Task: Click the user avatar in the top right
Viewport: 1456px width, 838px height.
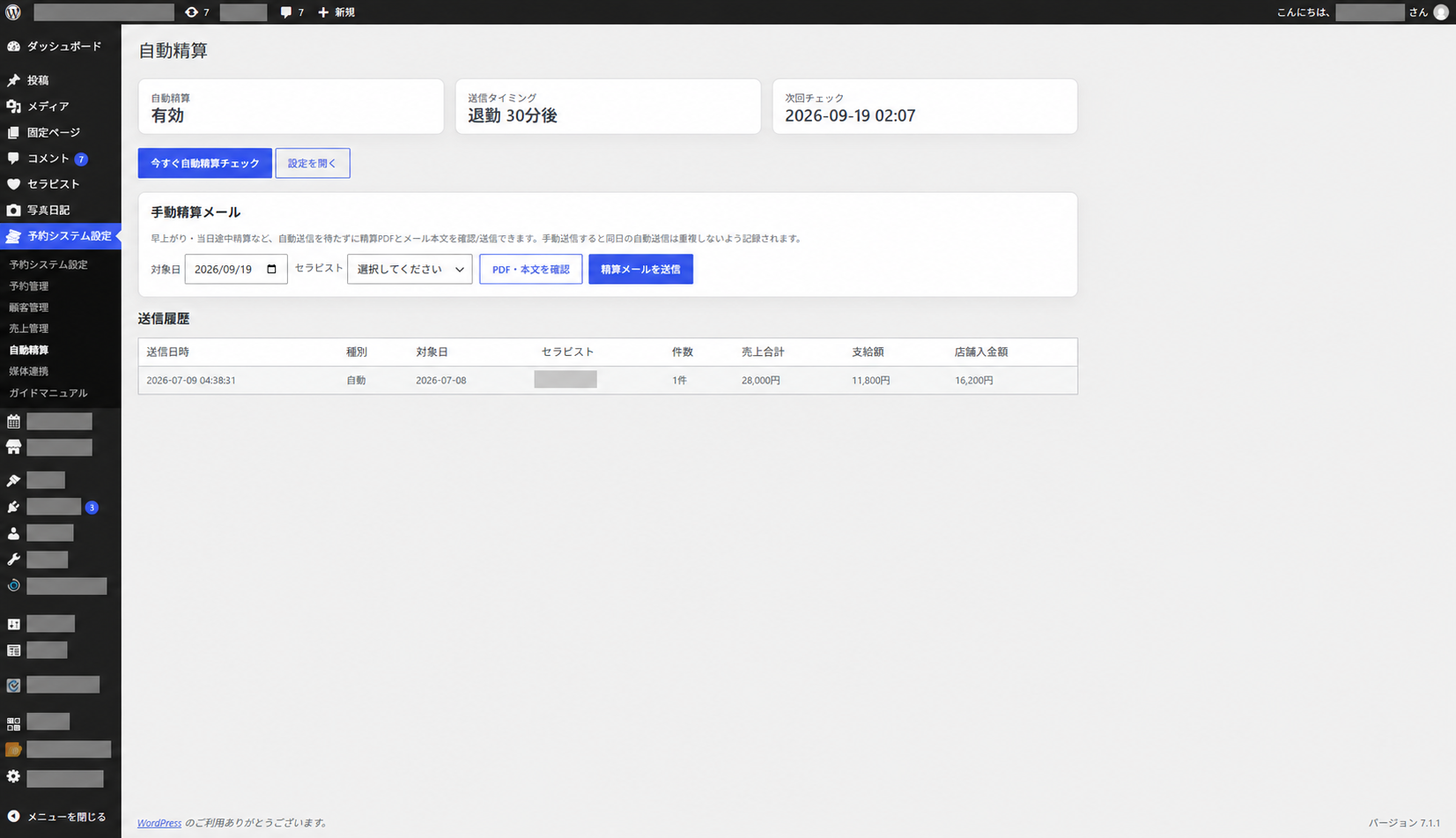Action: (1441, 12)
